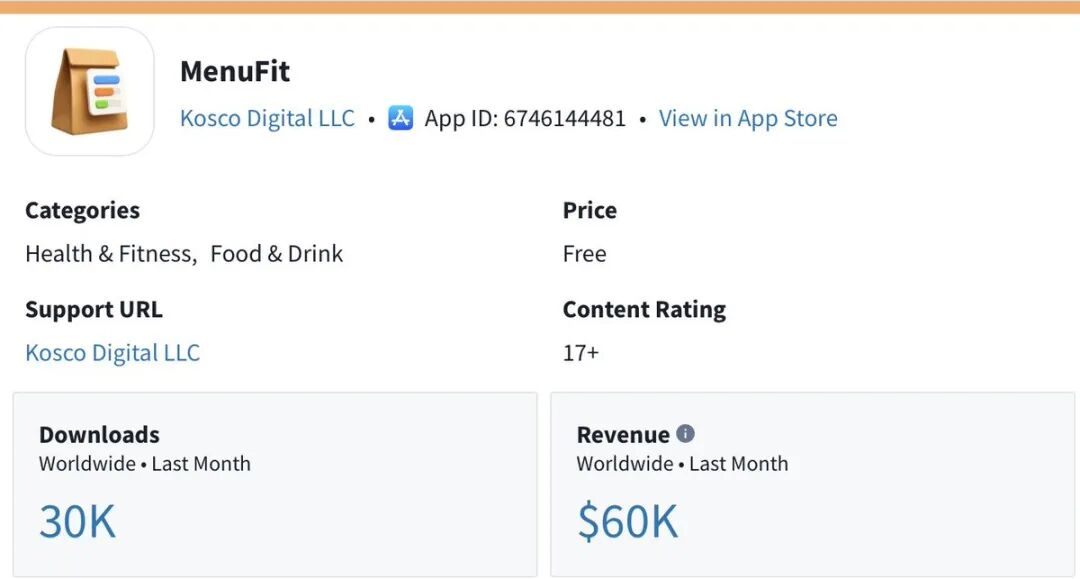Click the 17+ content rating value
The image size is (1080, 579).
[581, 353]
